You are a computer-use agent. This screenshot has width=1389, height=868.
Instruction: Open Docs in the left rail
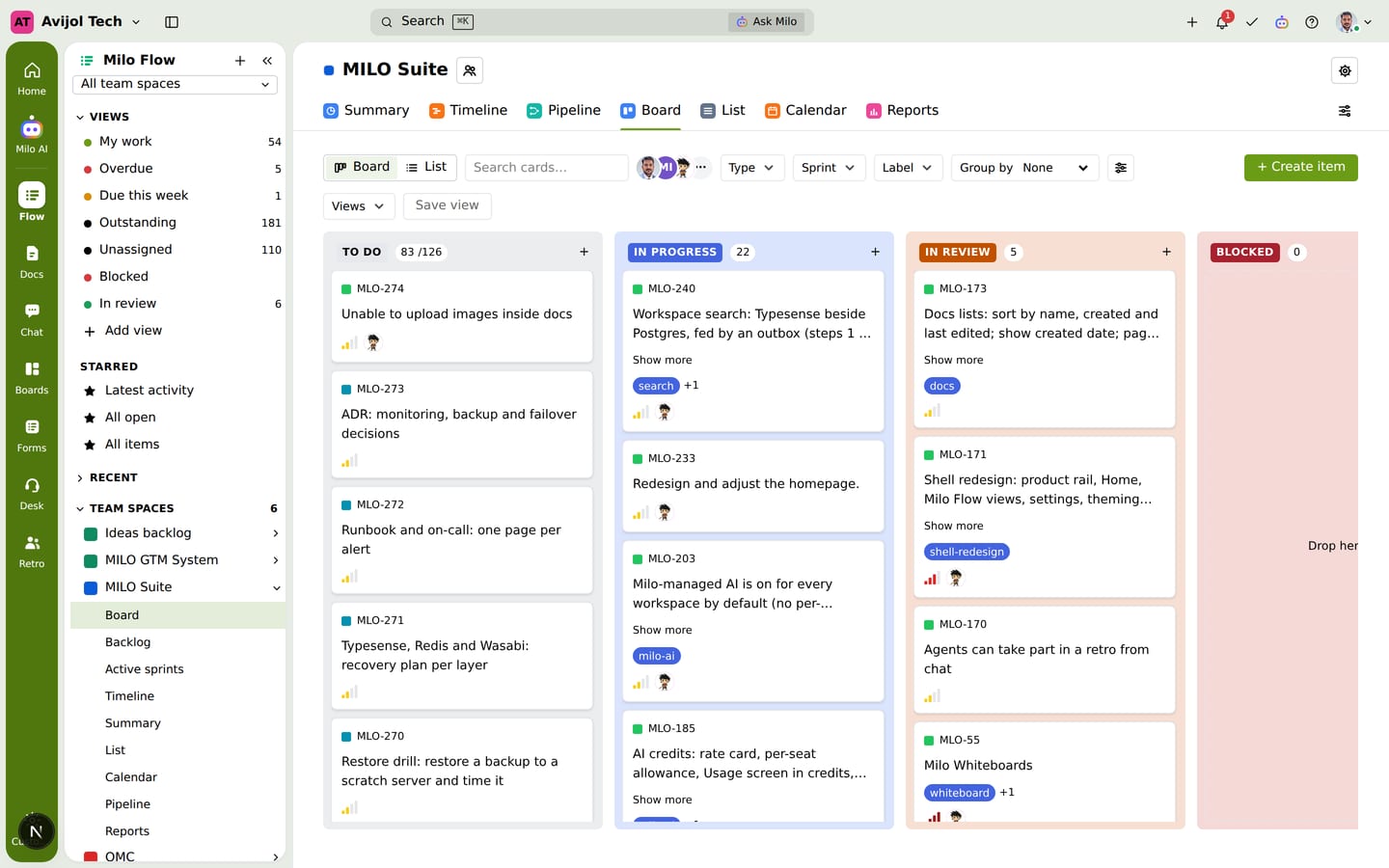[x=32, y=261]
